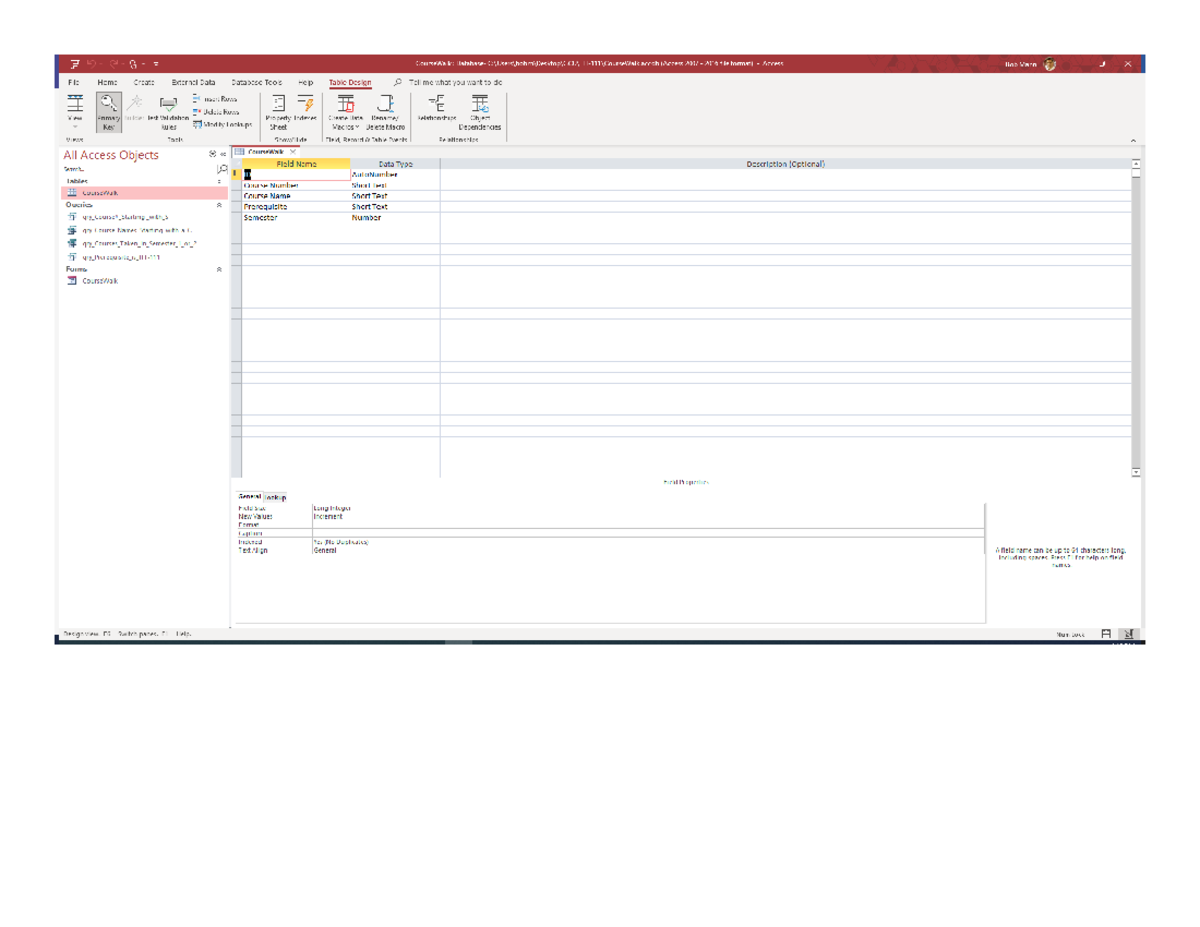Expand Create Data Macros dropdown
The image size is (1200, 927).
click(x=345, y=127)
